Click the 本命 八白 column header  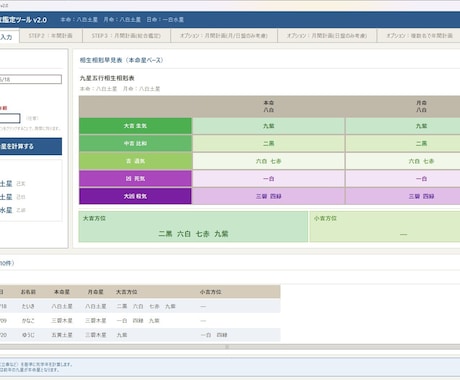[269, 106]
